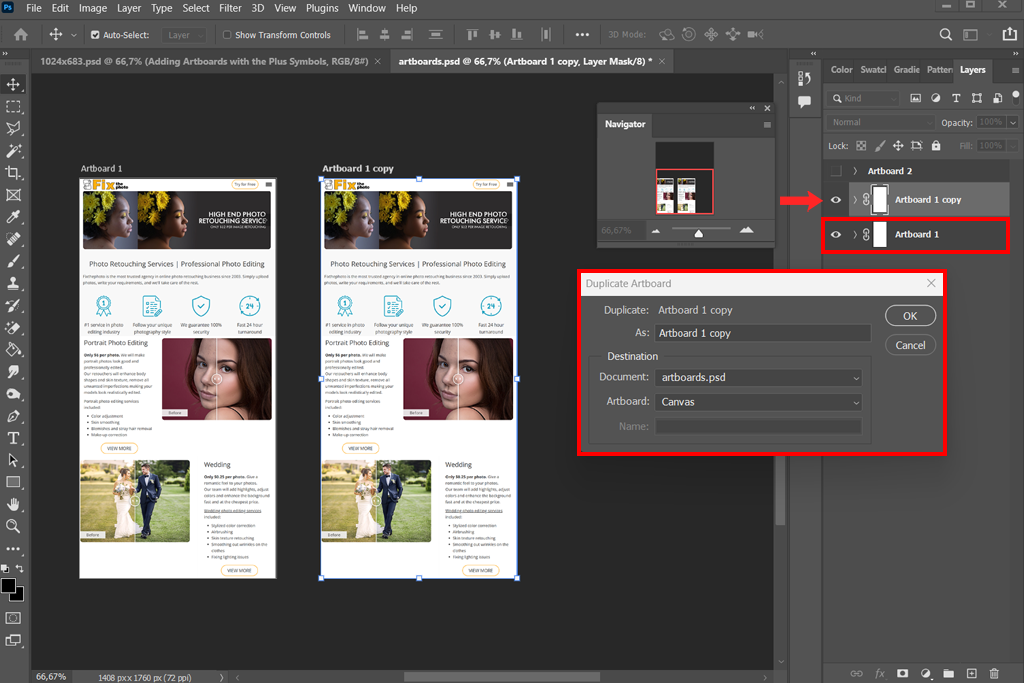Switch to the Gradients panel tab
This screenshot has height=683, width=1024.
coord(906,69)
